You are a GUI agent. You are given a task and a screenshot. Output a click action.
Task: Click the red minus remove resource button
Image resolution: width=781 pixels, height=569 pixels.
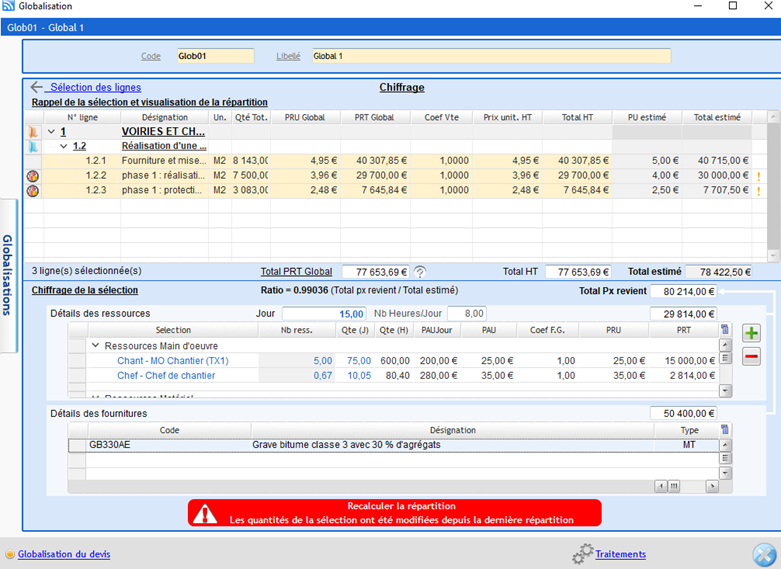[x=751, y=356]
